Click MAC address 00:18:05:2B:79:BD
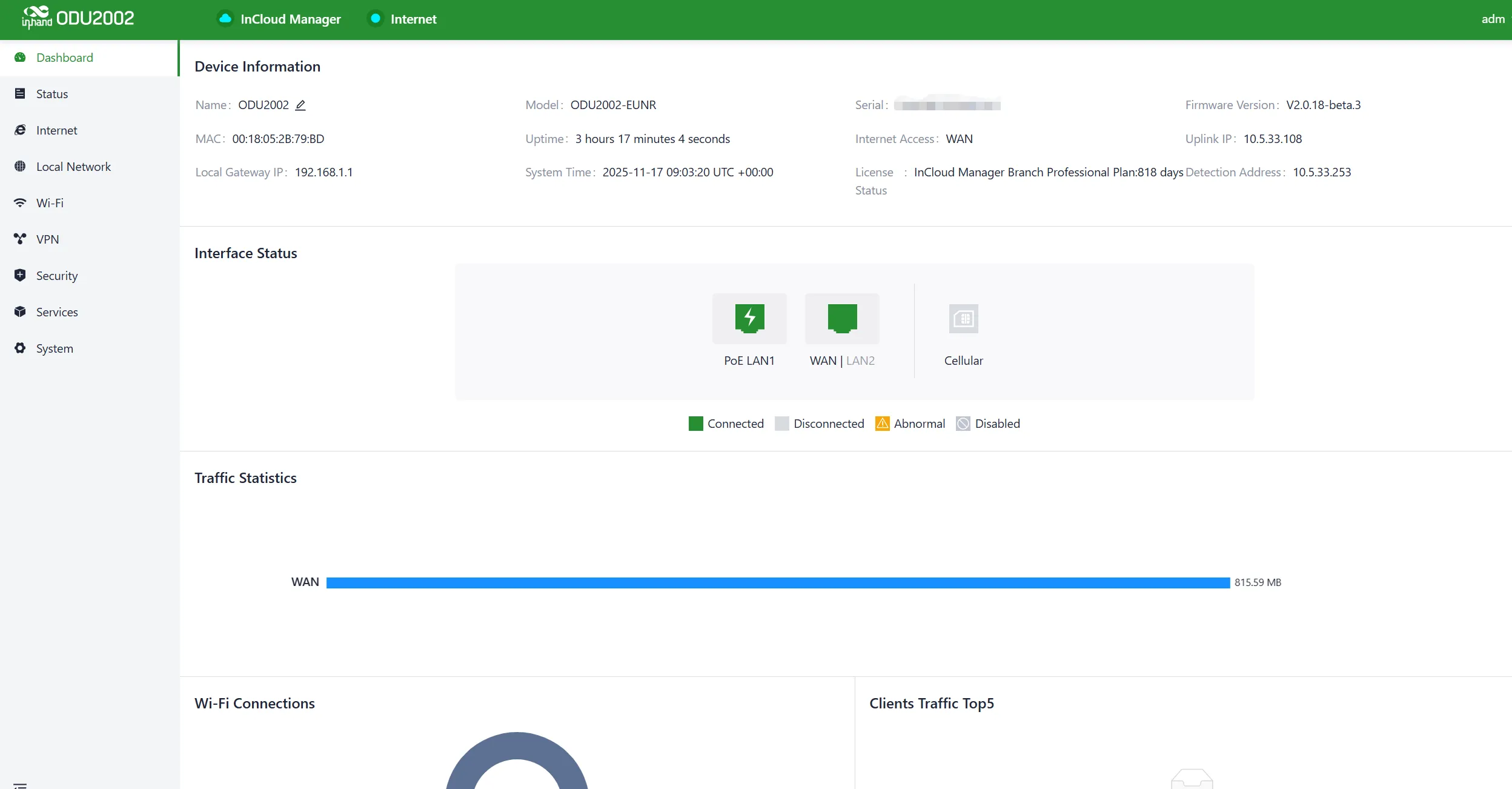 (x=278, y=139)
